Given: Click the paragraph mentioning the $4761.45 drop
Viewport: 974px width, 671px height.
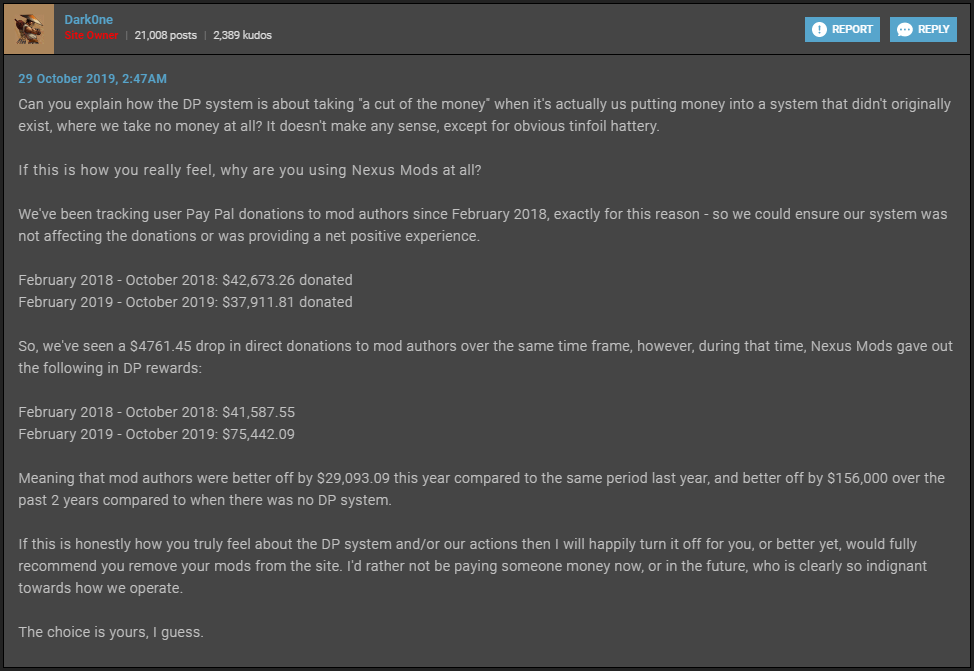Looking at the screenshot, I should click(485, 357).
